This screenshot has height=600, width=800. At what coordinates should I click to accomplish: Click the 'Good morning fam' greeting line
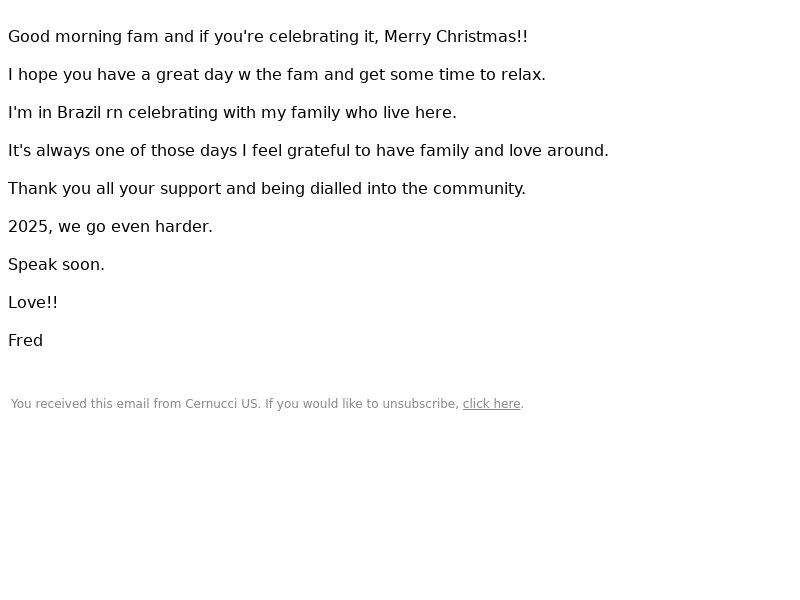click(x=268, y=37)
